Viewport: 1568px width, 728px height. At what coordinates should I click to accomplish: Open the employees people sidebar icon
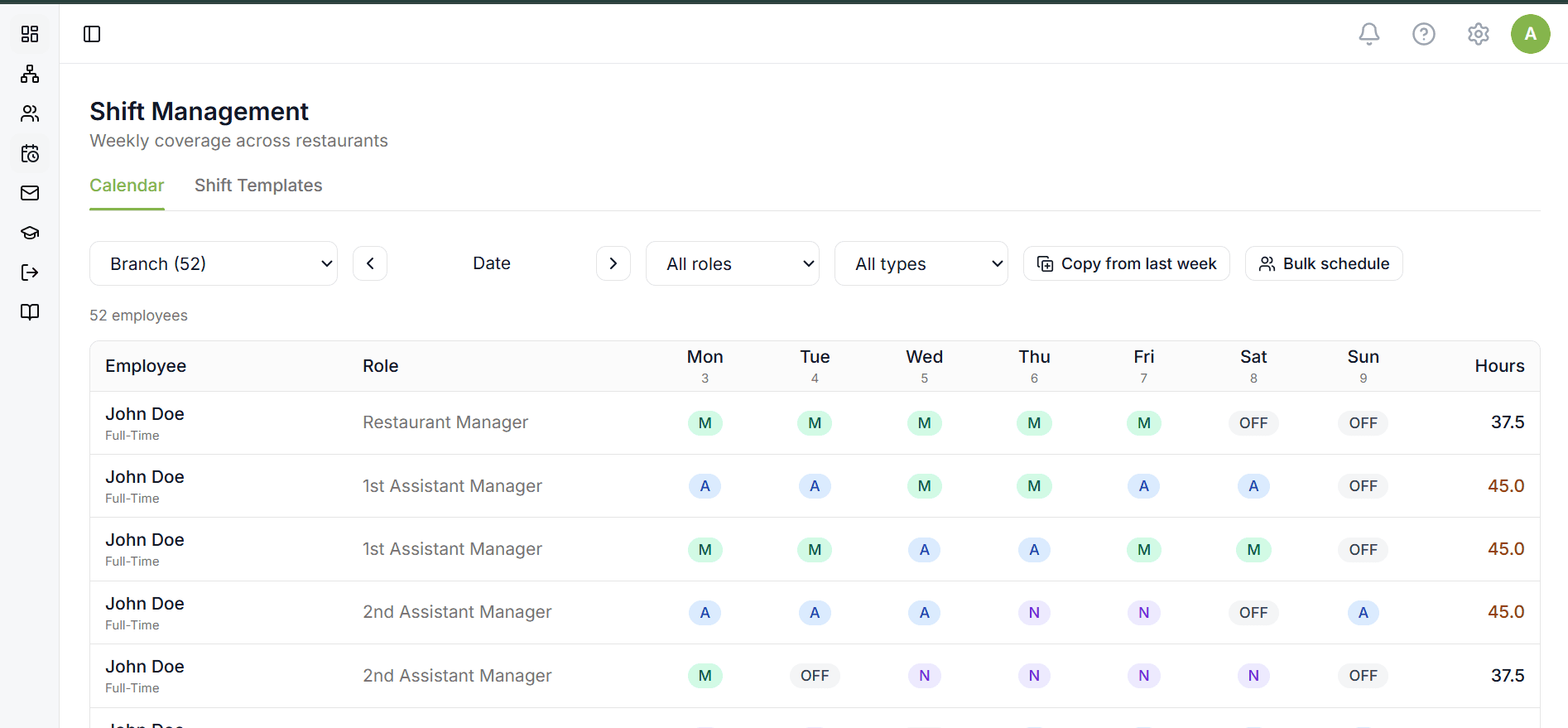coord(30,113)
